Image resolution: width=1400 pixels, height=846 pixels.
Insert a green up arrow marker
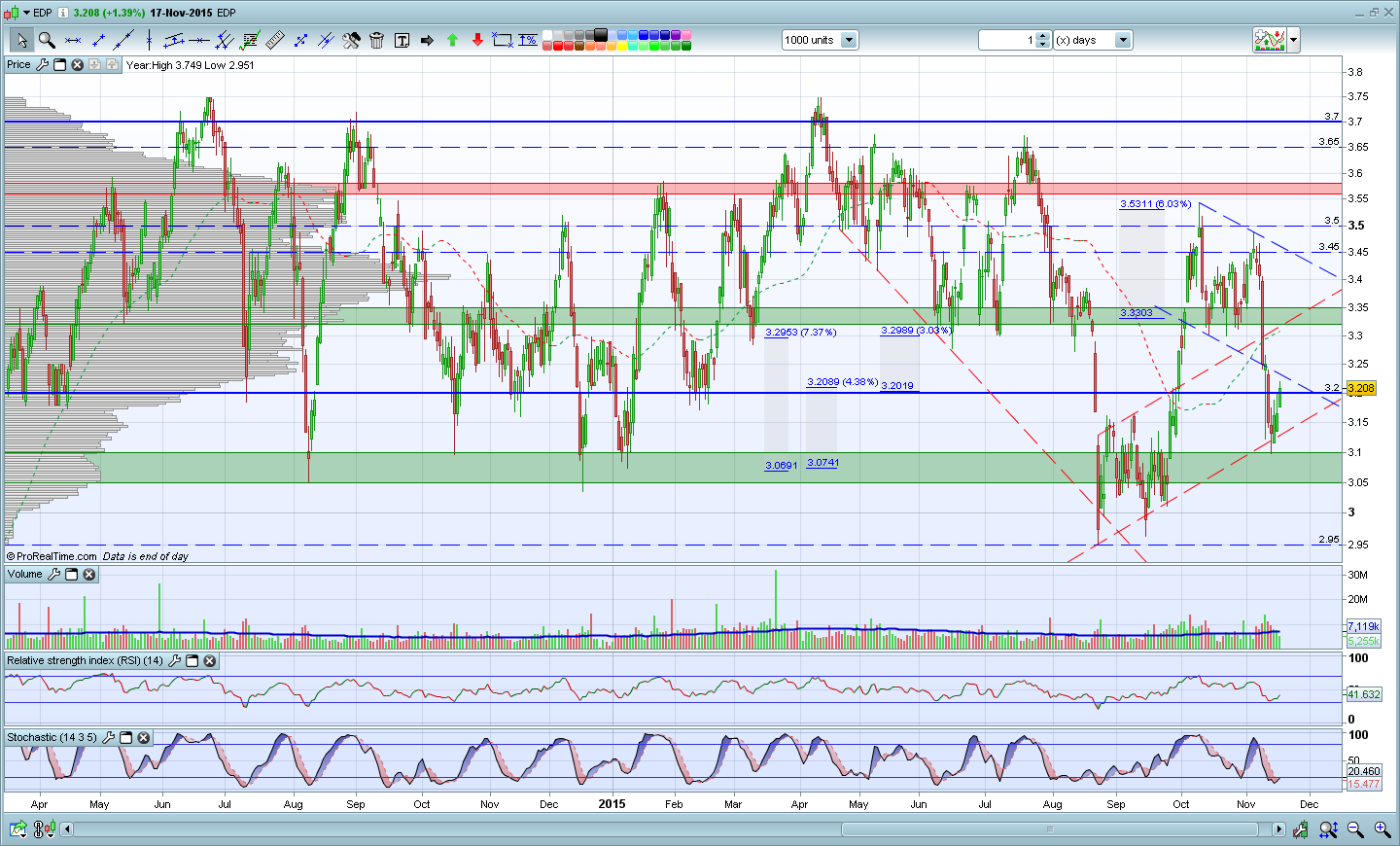pyautogui.click(x=452, y=40)
